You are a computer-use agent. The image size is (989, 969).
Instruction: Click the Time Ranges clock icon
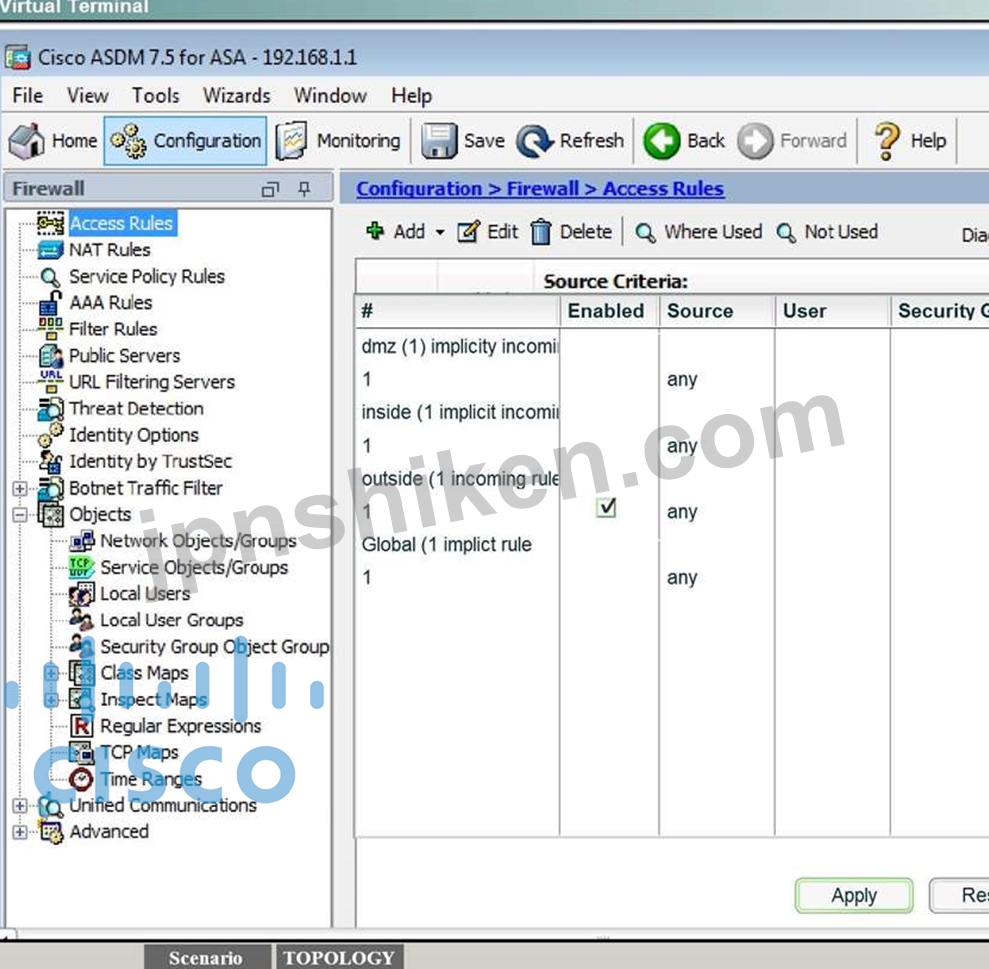pos(81,779)
